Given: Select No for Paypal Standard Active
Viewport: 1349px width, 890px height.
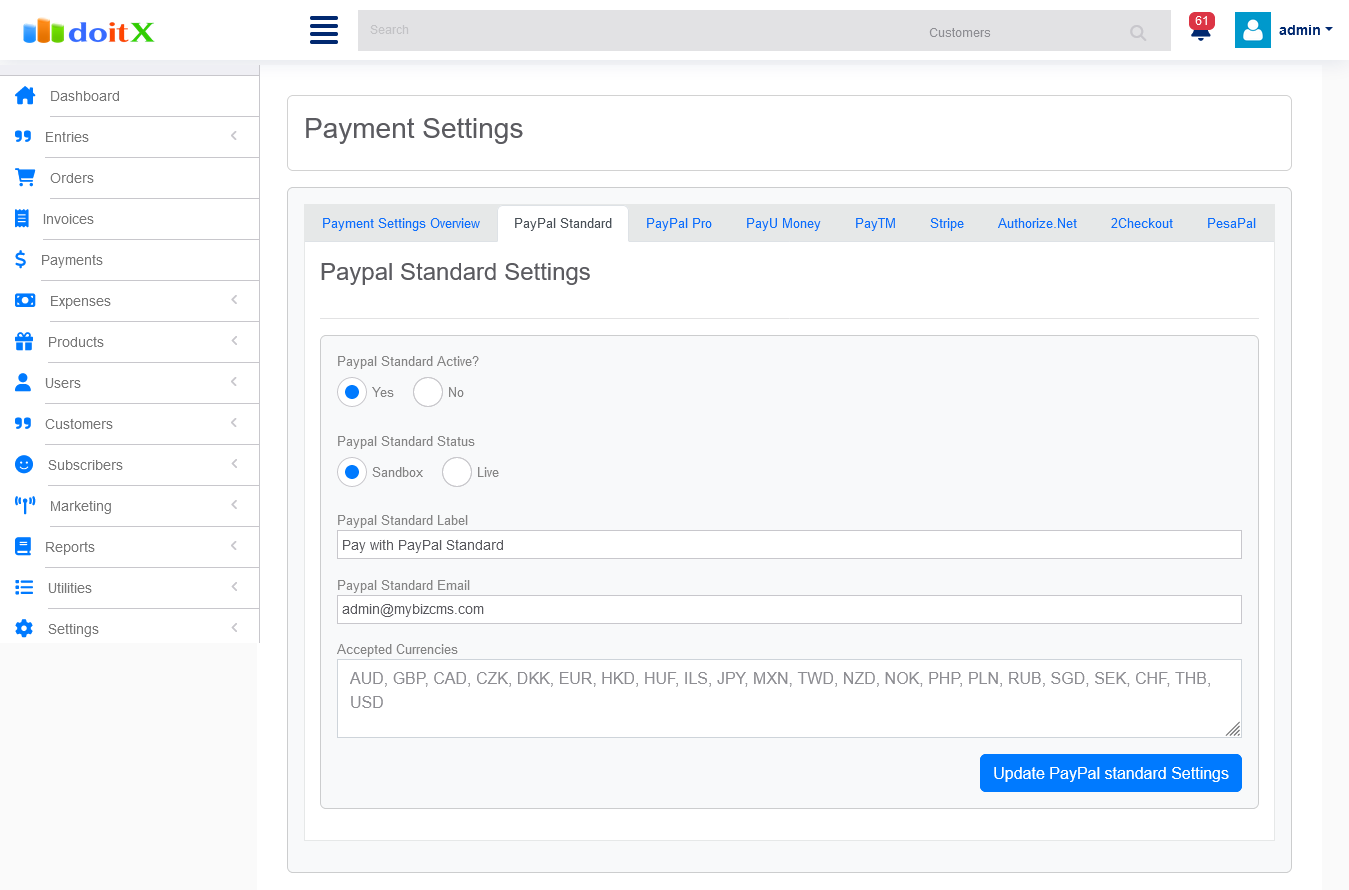Looking at the screenshot, I should pyautogui.click(x=428, y=392).
